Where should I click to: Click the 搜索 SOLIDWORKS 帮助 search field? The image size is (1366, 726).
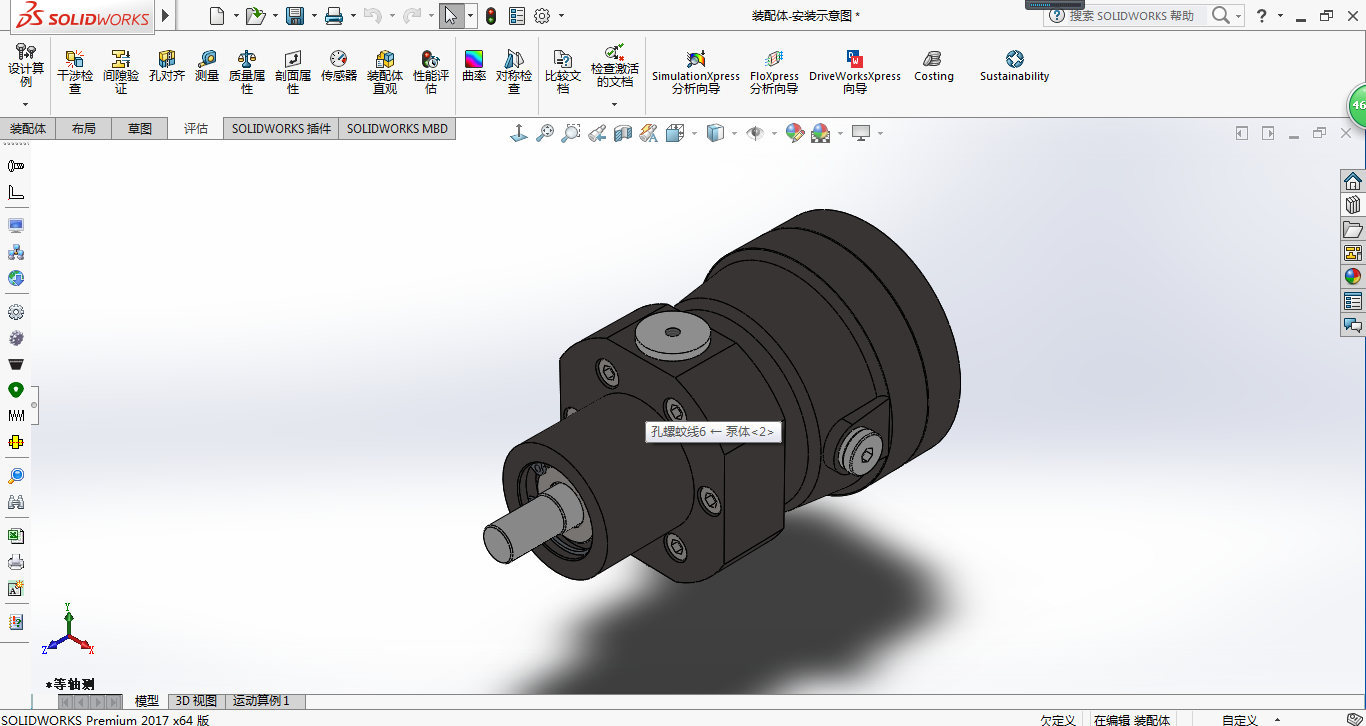pos(1131,16)
